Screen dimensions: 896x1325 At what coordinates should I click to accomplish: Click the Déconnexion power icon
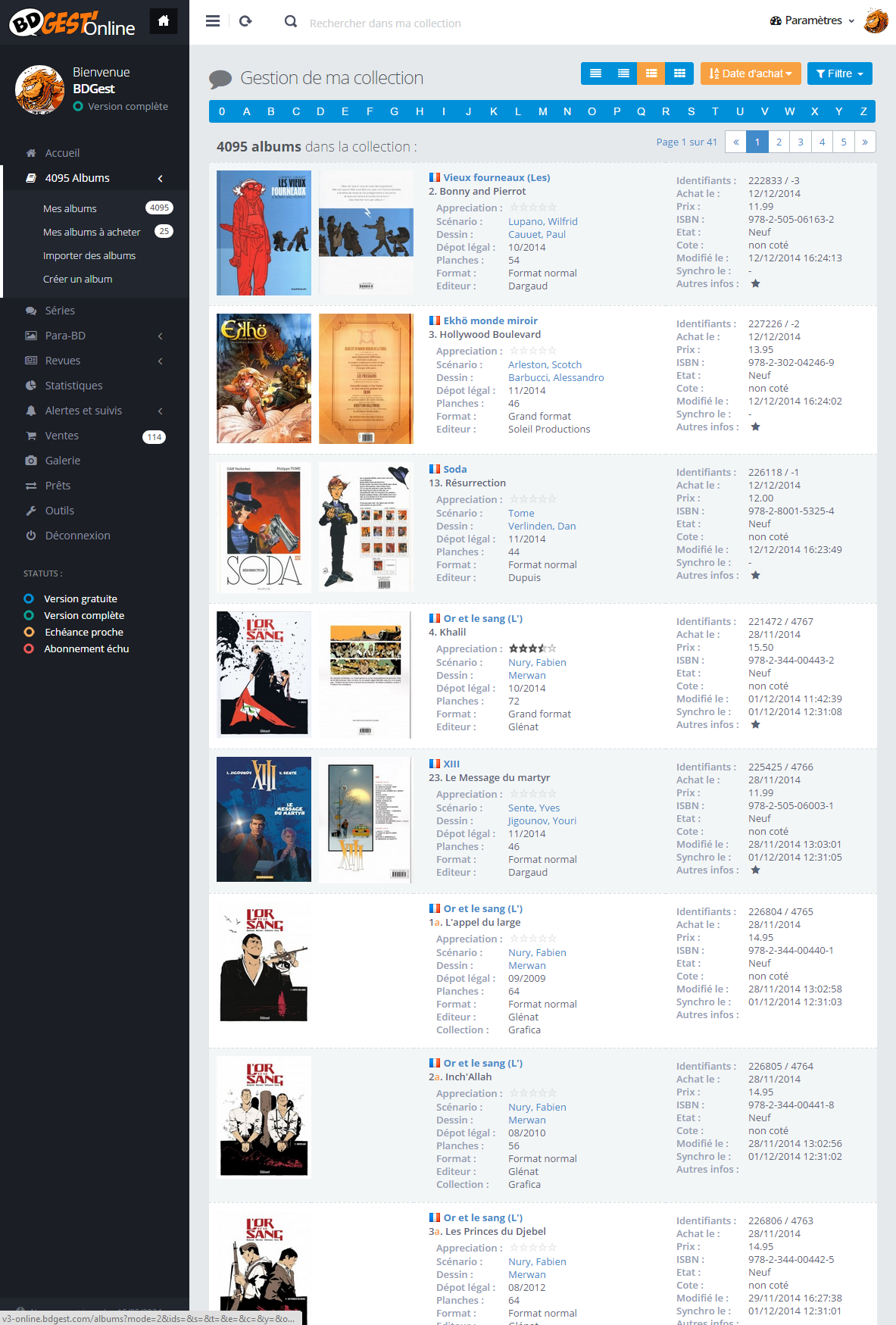(31, 536)
